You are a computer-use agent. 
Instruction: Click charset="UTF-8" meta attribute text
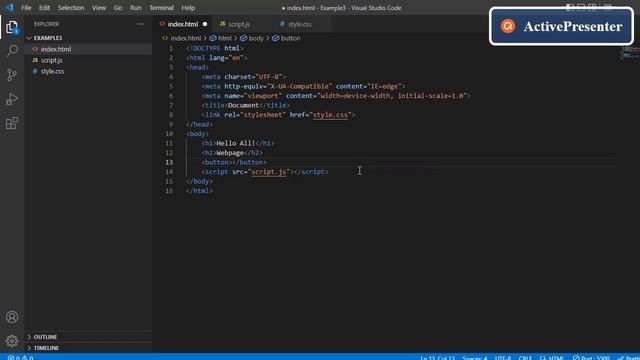coord(253,77)
